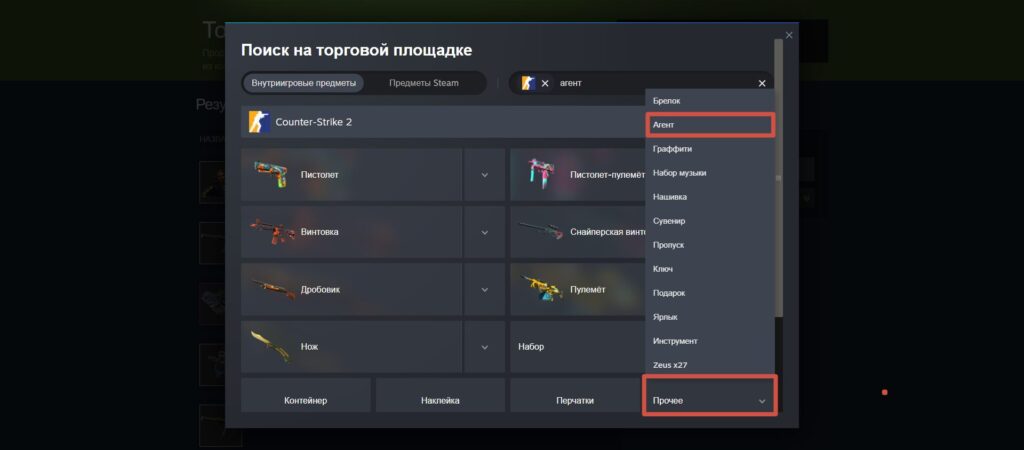This screenshot has width=1024, height=450.
Task: Expand the Пистолет category chevron
Action: coord(485,175)
